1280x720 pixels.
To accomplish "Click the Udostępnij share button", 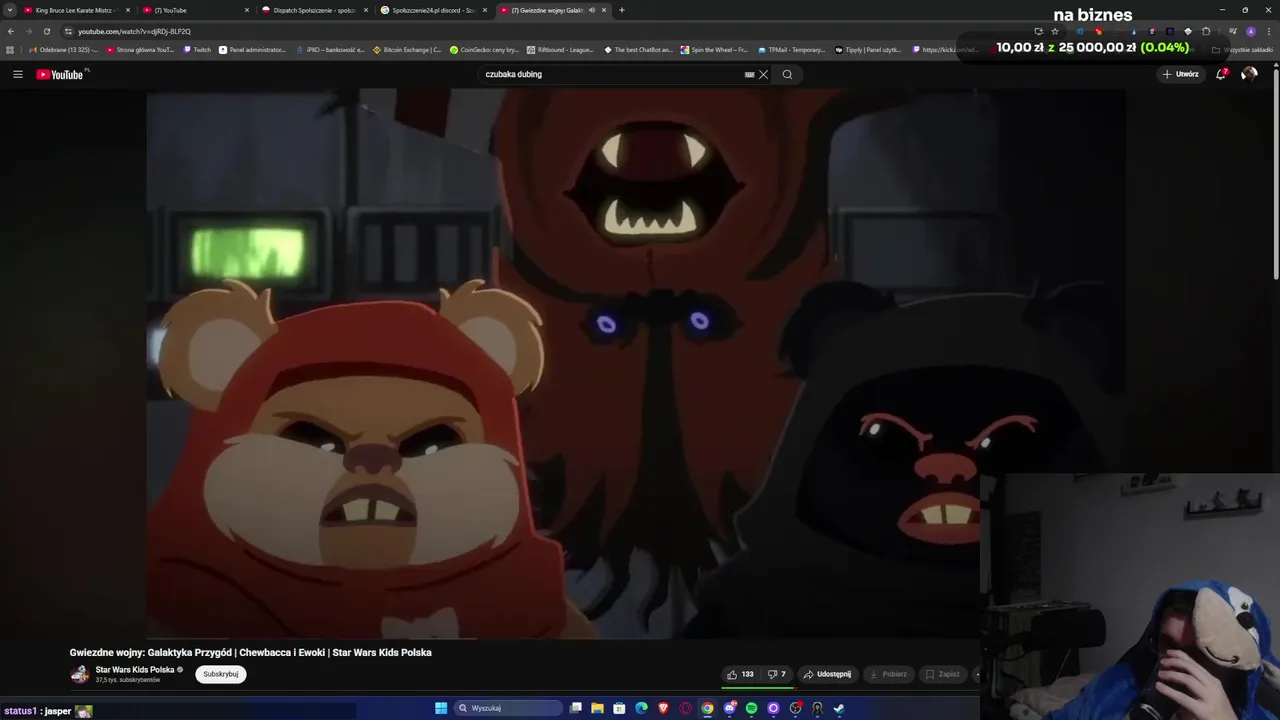I will click(x=827, y=674).
